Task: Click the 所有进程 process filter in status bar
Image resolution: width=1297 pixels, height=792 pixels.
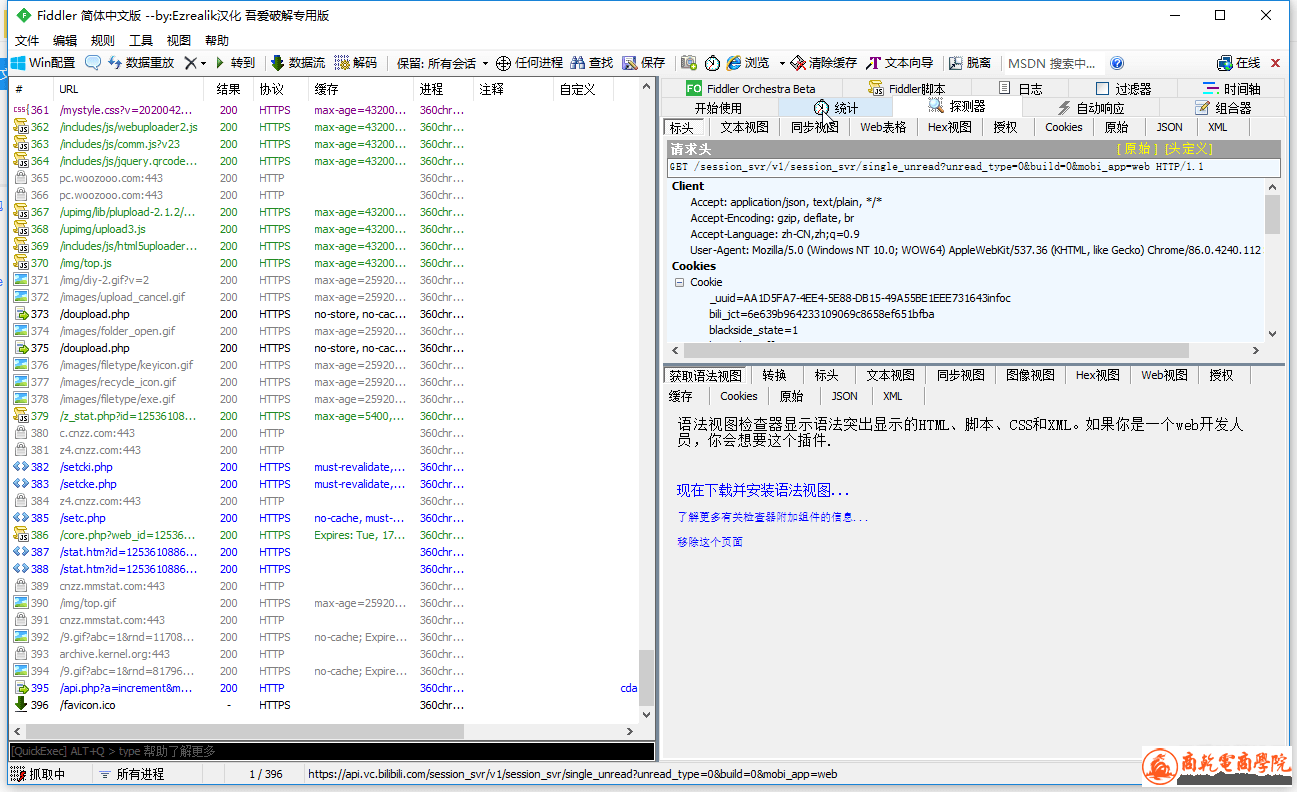Action: pos(131,774)
